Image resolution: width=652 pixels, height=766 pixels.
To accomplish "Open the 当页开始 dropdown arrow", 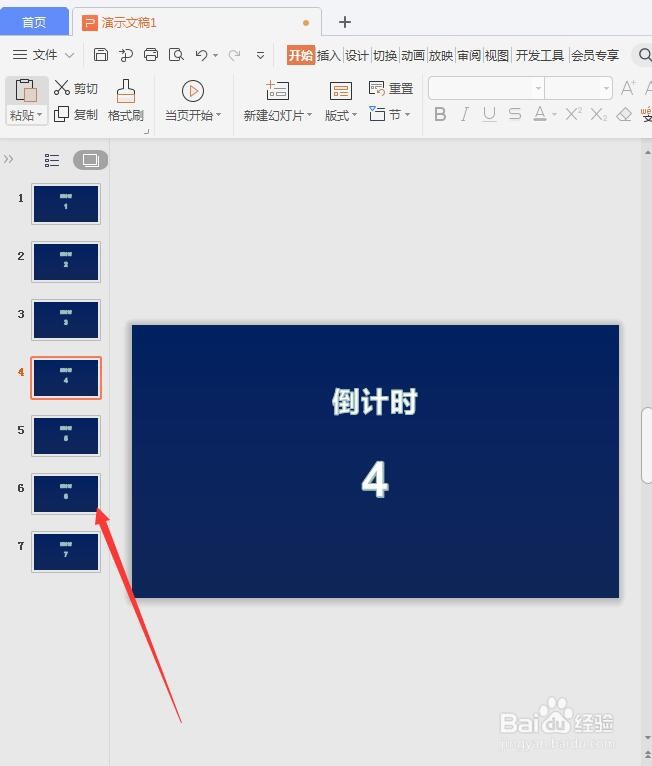I will coord(218,115).
